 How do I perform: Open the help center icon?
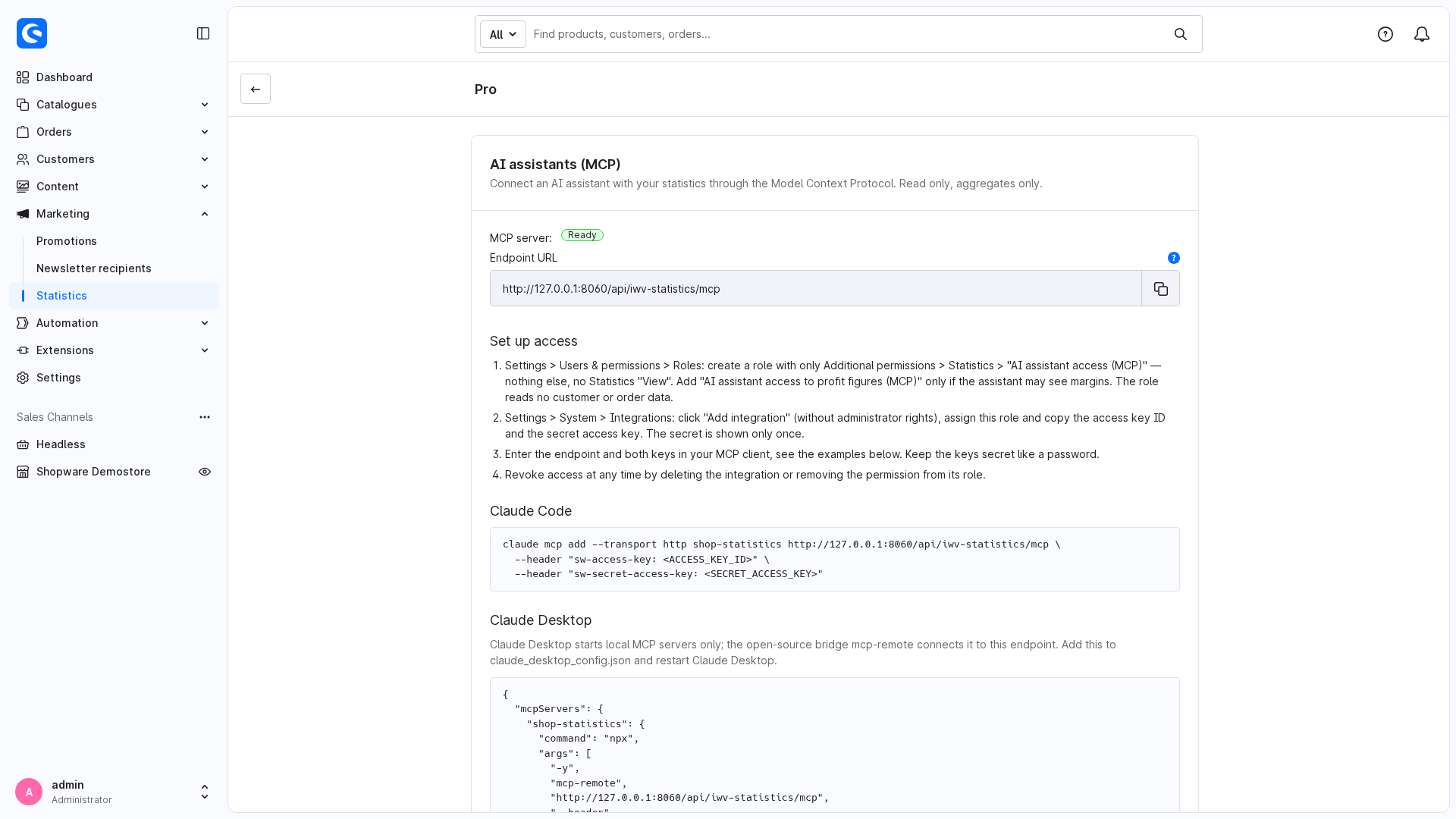click(x=1385, y=34)
